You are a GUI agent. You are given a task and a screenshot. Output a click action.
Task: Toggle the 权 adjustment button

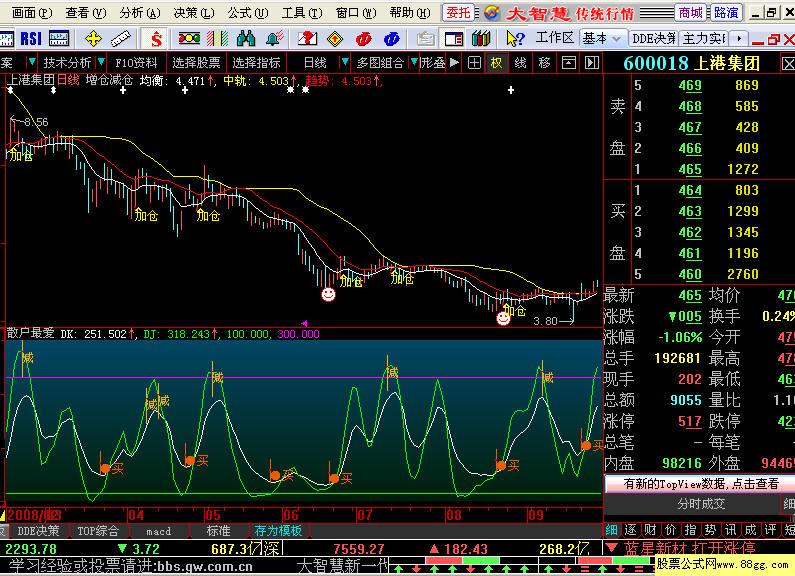pos(496,63)
